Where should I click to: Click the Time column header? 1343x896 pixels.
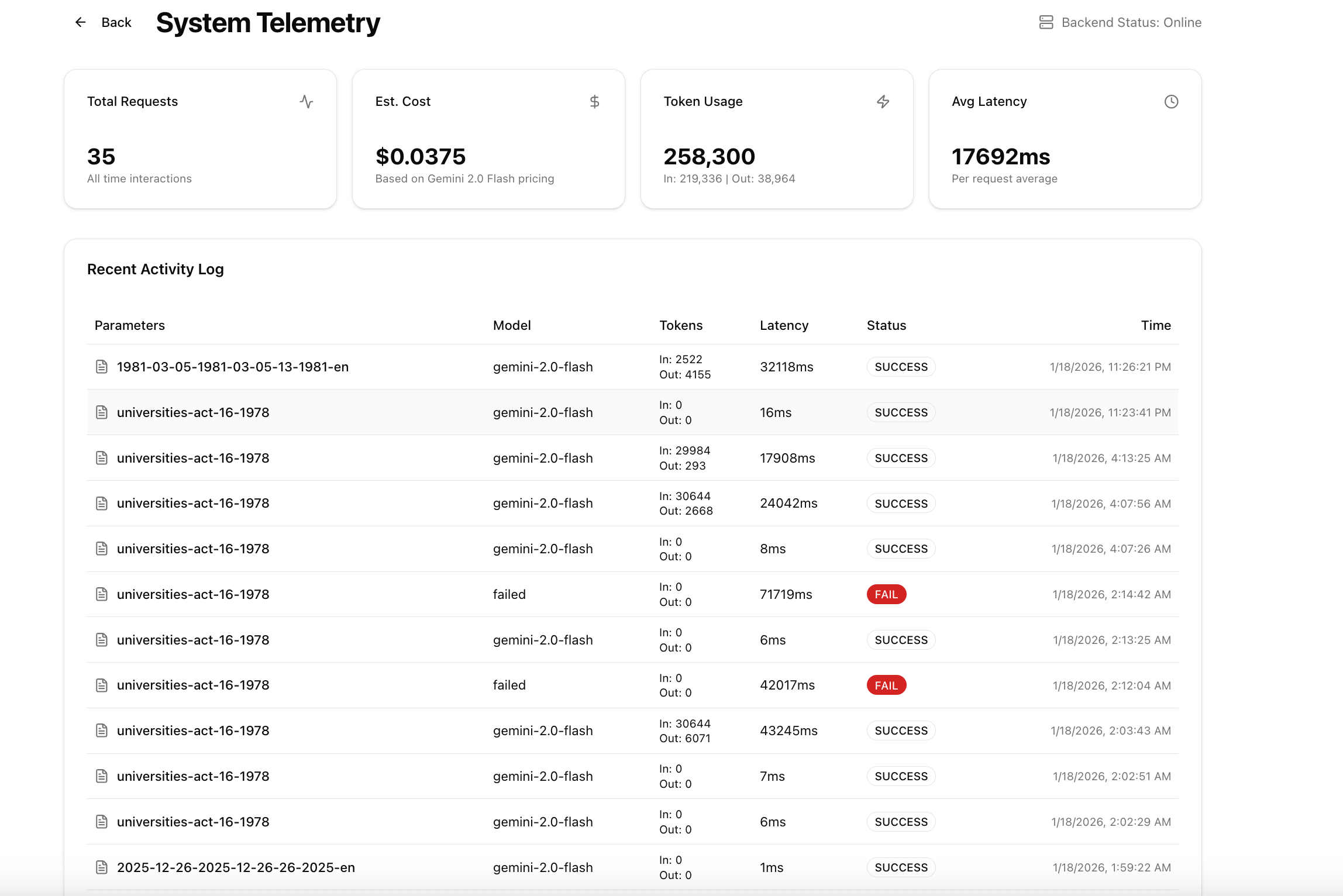(x=1155, y=325)
